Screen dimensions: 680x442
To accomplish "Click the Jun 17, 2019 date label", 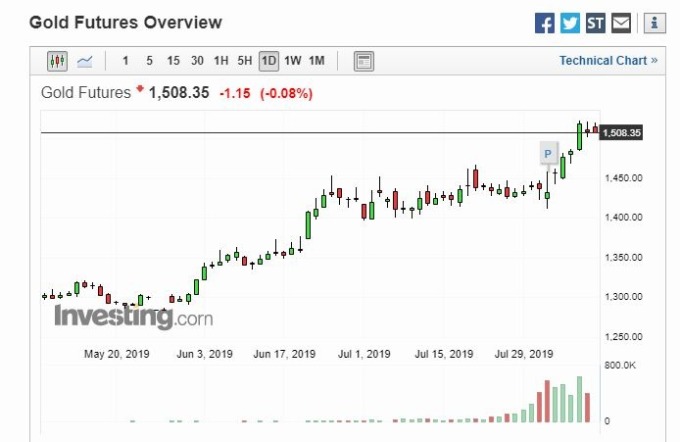I will (284, 354).
